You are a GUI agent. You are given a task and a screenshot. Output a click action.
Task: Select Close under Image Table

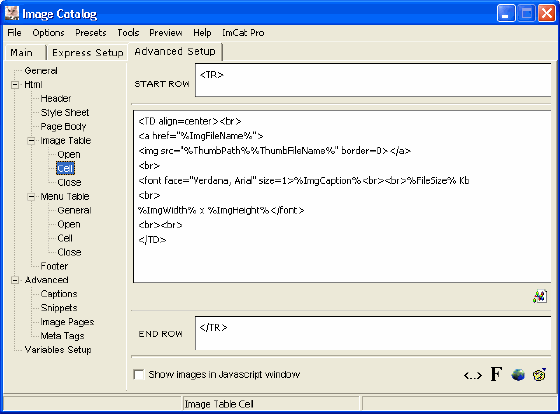point(69,182)
